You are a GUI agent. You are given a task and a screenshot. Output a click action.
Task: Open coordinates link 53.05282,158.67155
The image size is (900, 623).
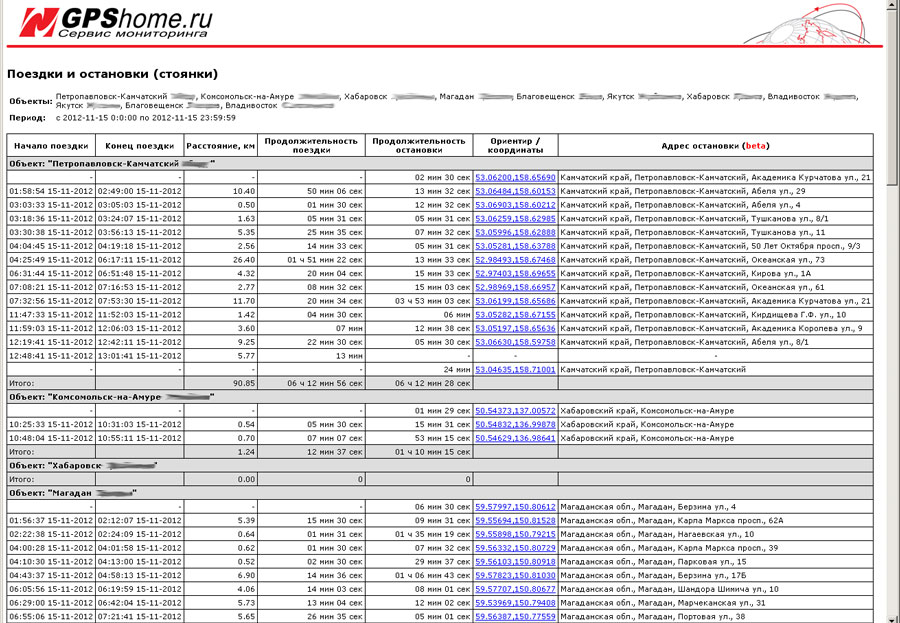pos(515,315)
